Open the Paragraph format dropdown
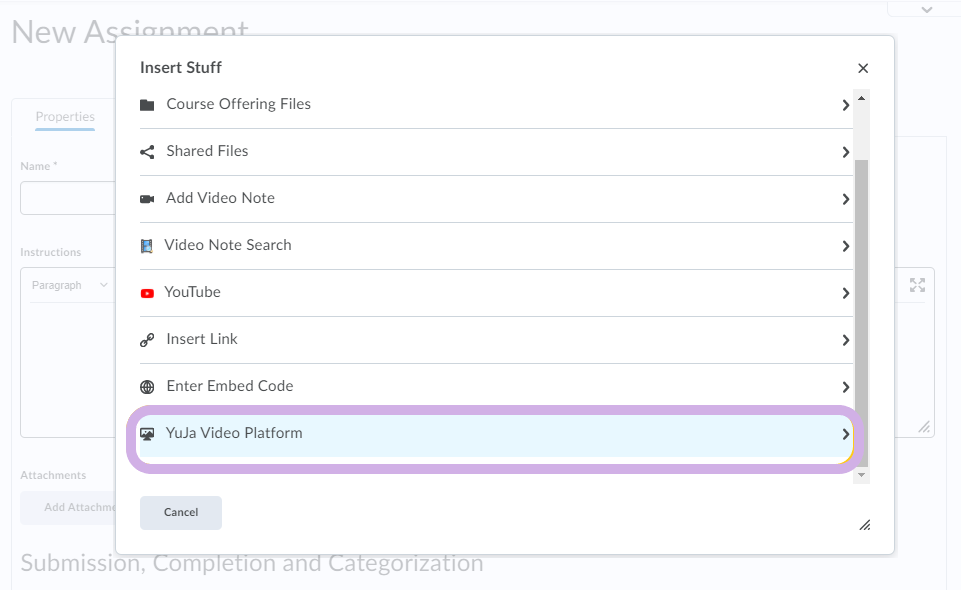Image resolution: width=961 pixels, height=590 pixels. click(69, 285)
